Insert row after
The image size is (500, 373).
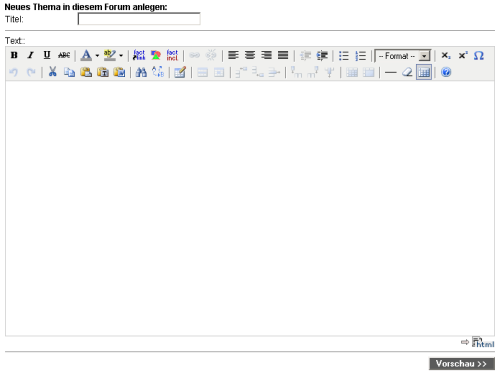(x=258, y=72)
